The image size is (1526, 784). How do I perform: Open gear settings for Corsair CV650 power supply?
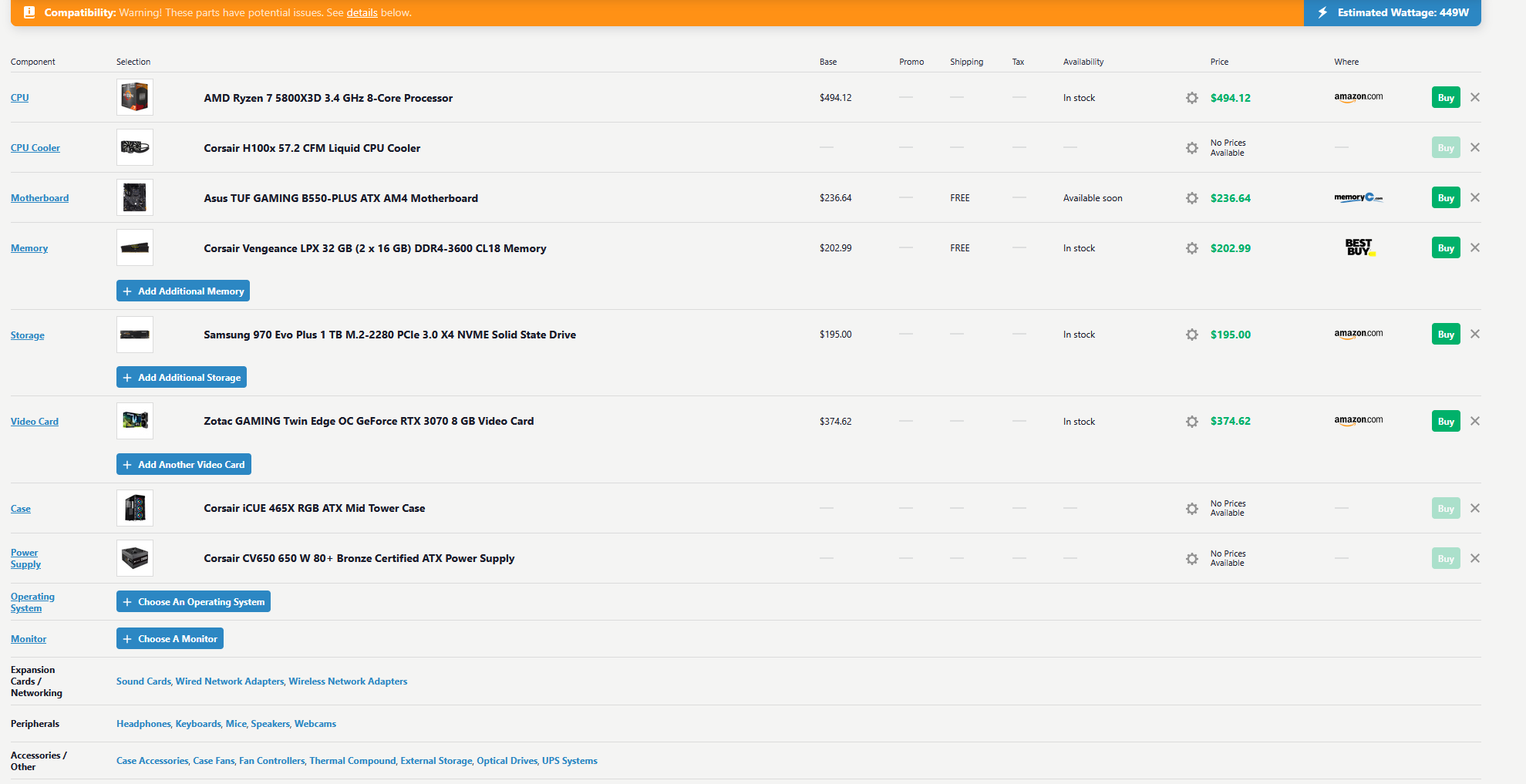tap(1192, 559)
